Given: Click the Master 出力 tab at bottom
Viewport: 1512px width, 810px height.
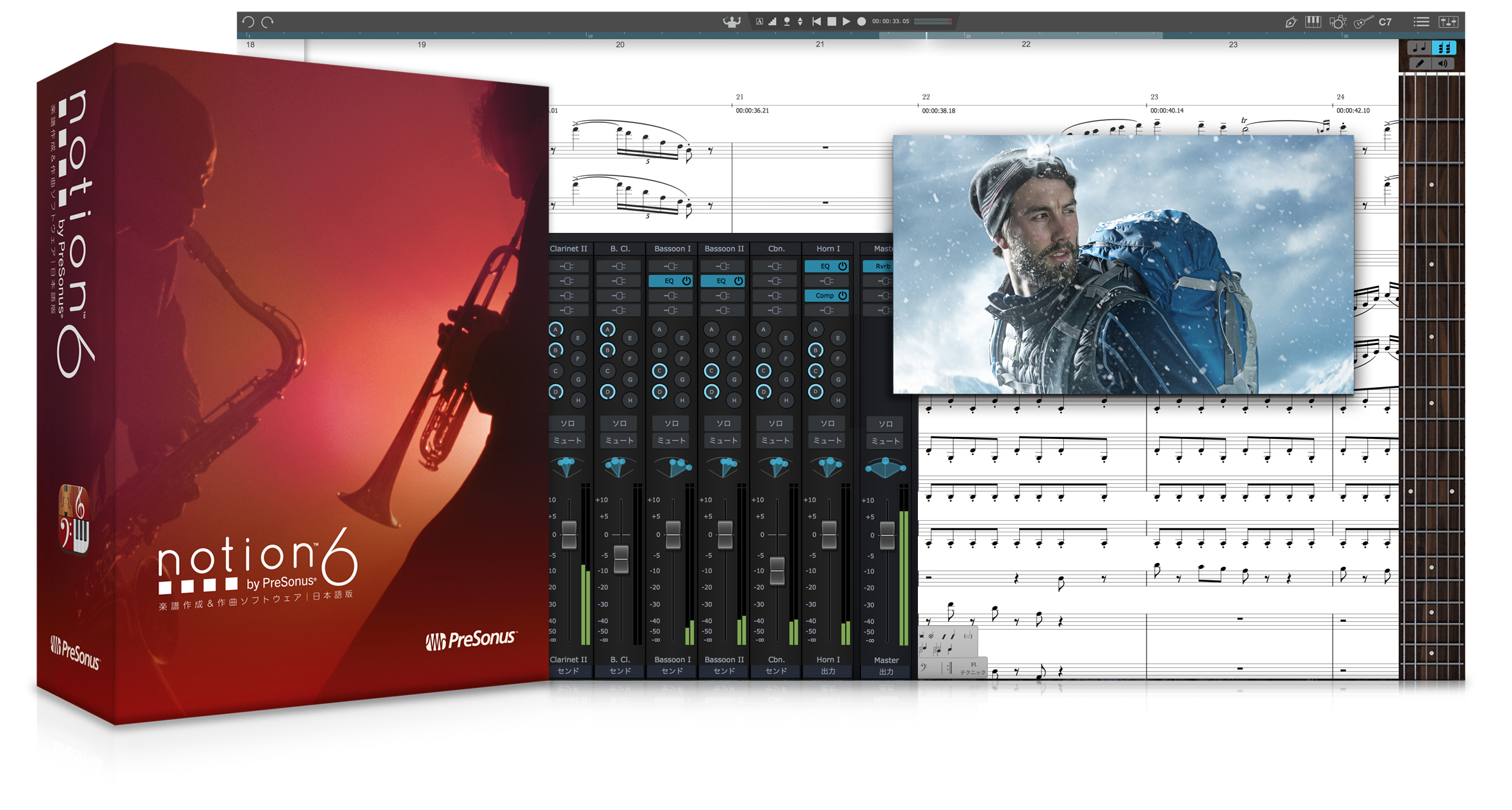Looking at the screenshot, I should pyautogui.click(x=886, y=672).
